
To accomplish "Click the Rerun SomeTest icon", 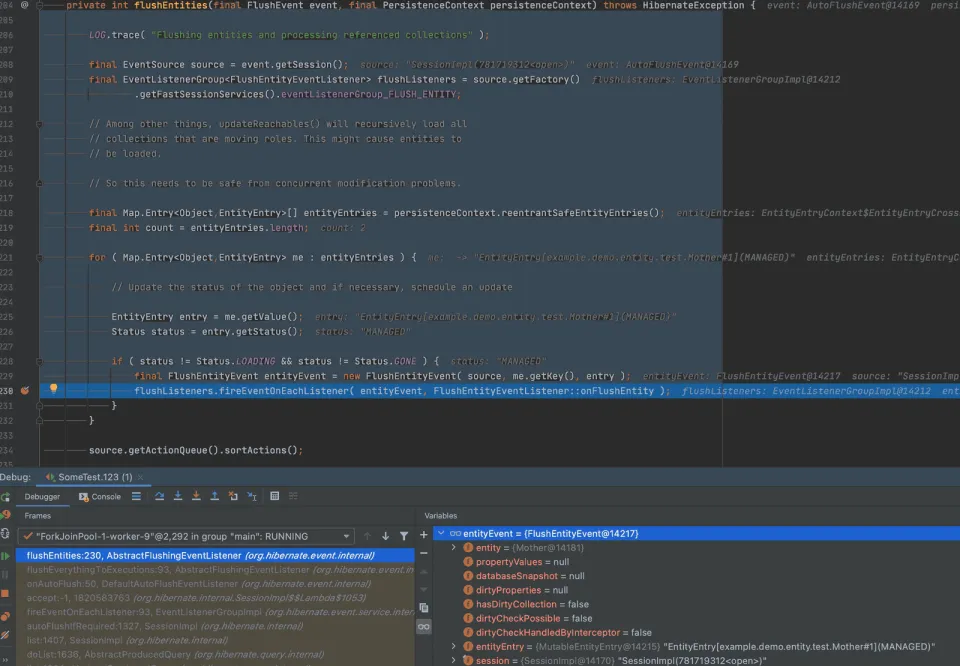I will (6, 497).
